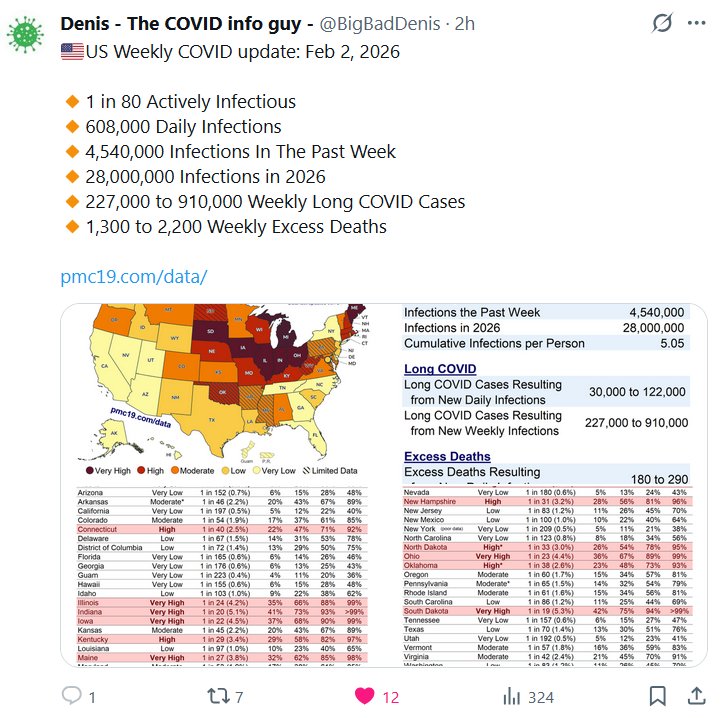Click the 324 views count
Viewport: 722px width, 718px height.
[x=541, y=695]
